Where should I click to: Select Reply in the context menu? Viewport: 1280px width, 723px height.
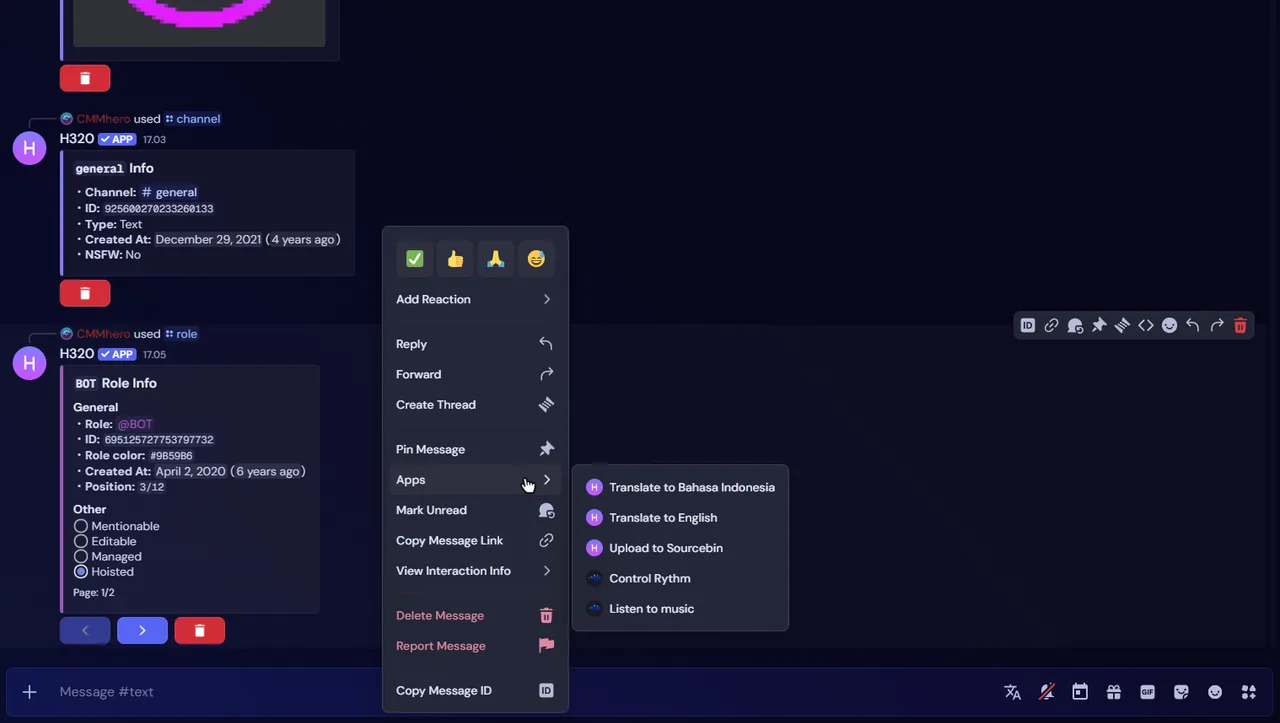point(475,344)
